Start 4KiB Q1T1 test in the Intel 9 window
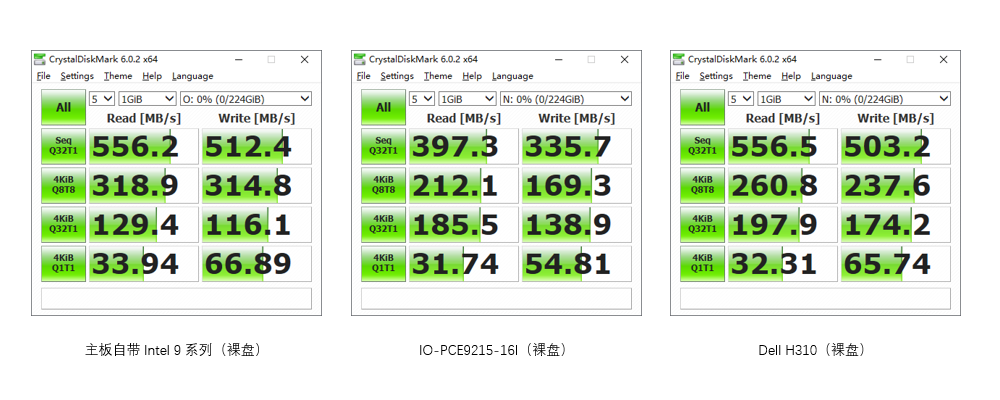1000x400 pixels. (64, 263)
